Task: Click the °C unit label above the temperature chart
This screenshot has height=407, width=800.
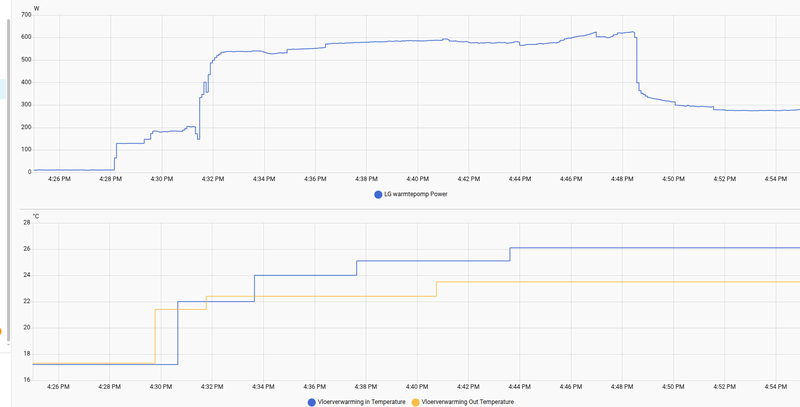Action: pyautogui.click(x=36, y=216)
